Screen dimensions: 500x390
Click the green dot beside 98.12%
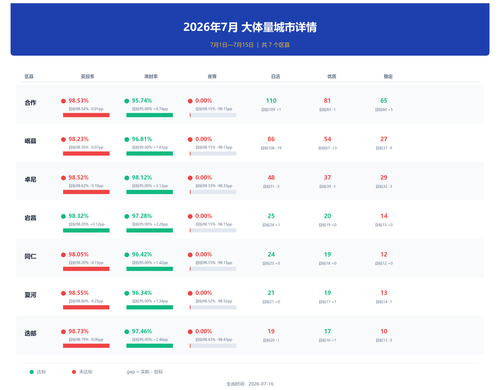pos(127,178)
